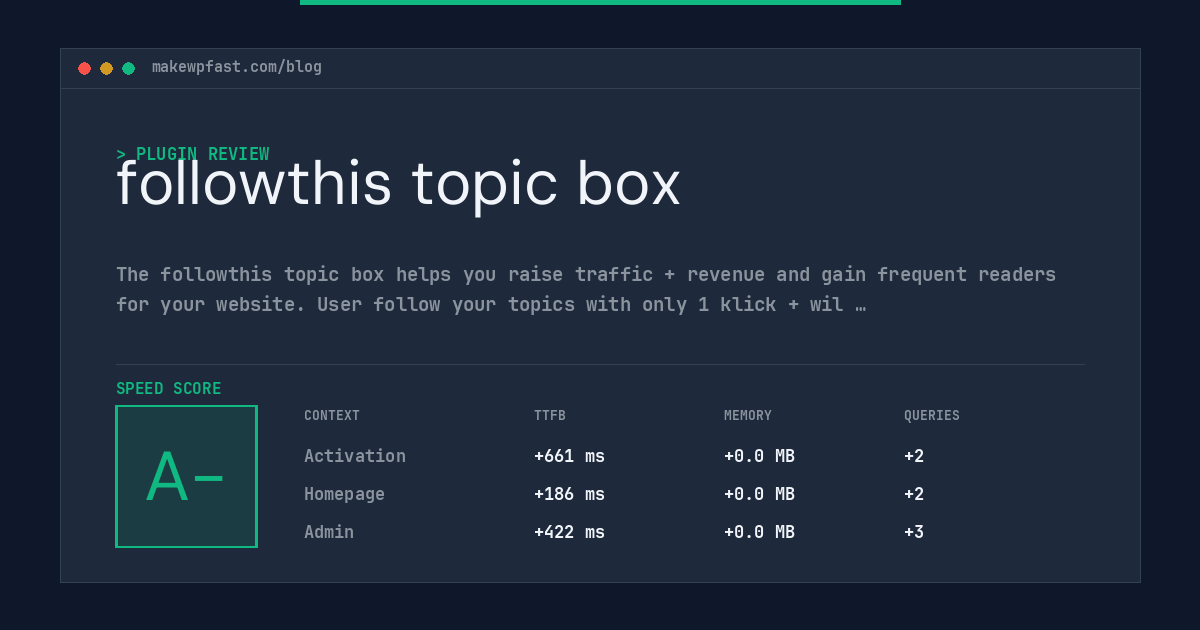Click the red close window dot

(84, 68)
